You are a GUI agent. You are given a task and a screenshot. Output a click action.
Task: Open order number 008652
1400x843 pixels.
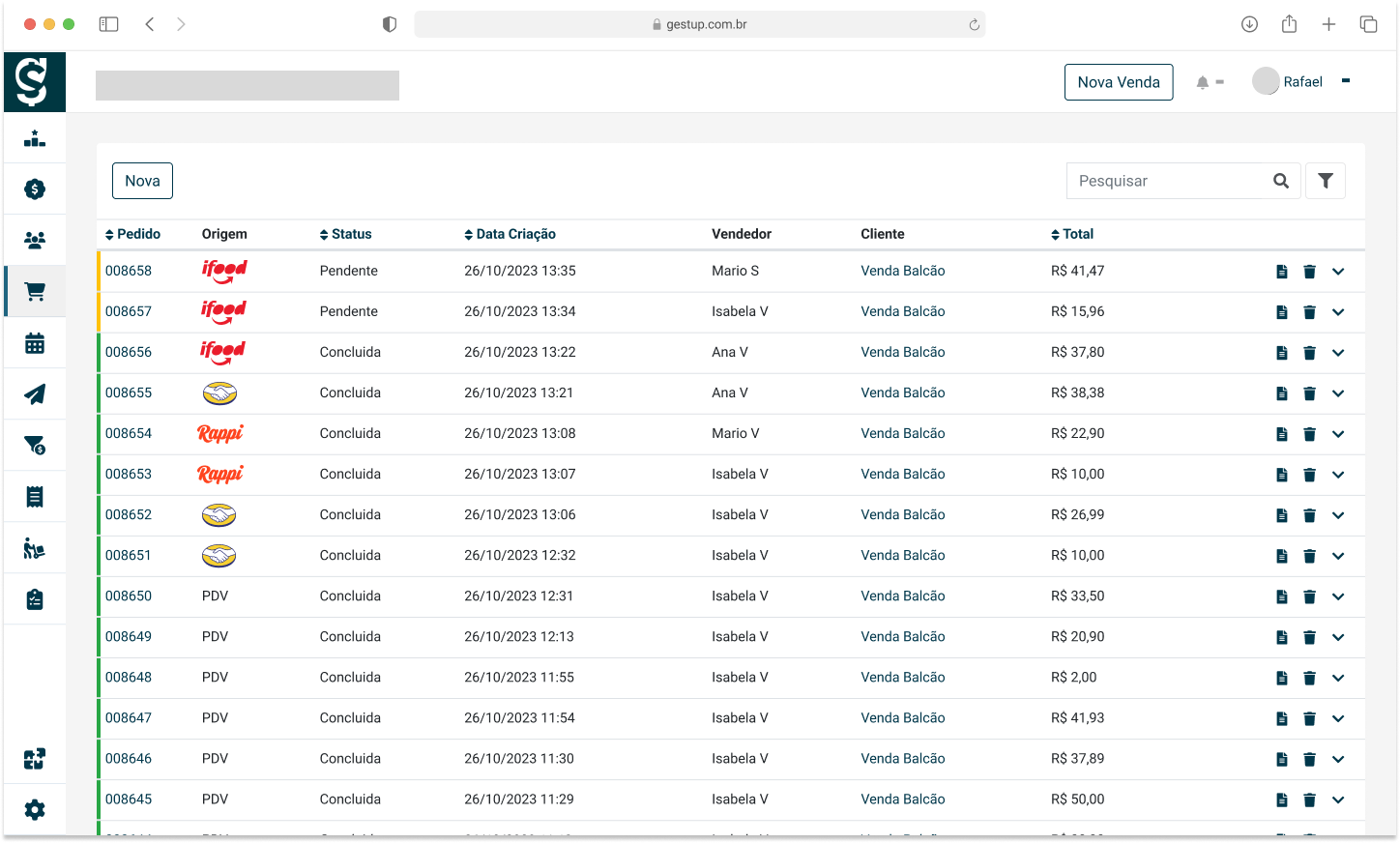tap(129, 514)
